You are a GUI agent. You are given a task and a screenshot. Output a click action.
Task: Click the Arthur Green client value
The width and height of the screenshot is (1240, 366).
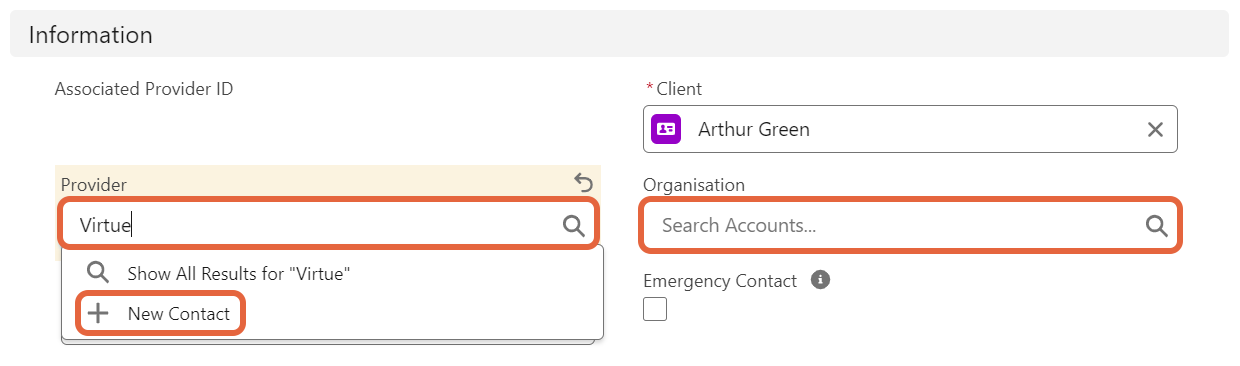coord(754,129)
